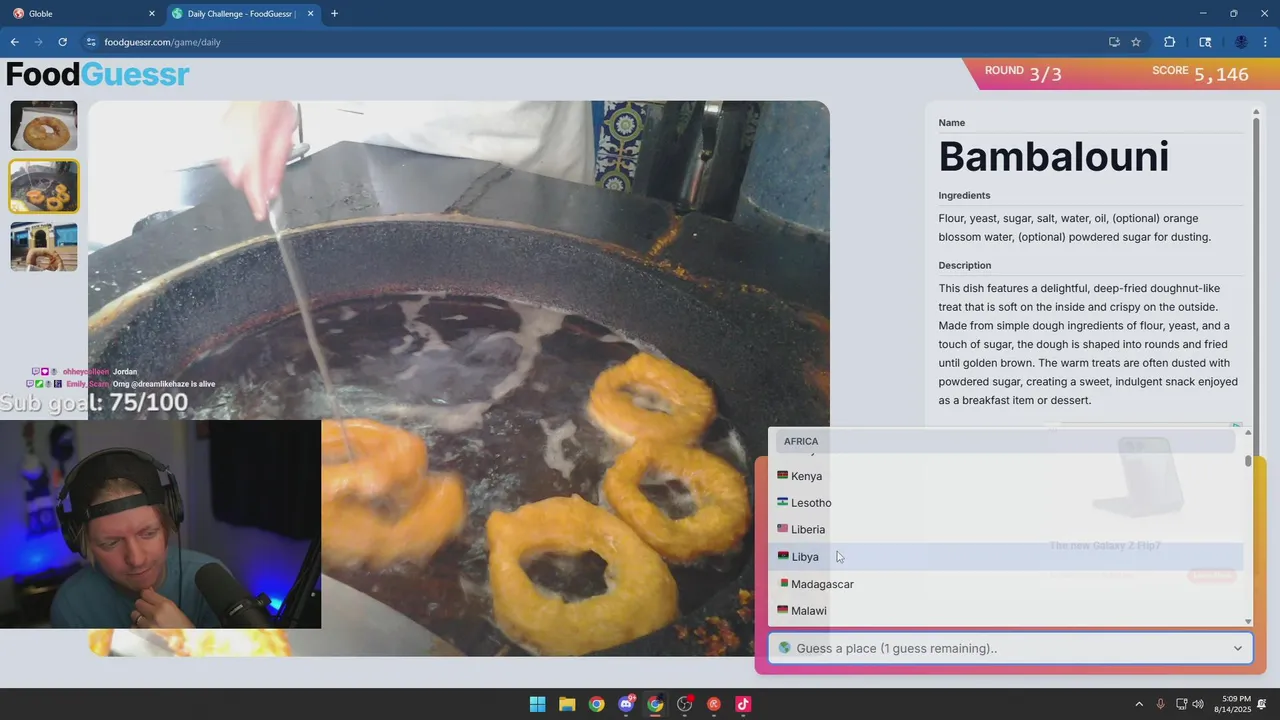View the second frying doughnuts thumbnail

pyautogui.click(x=44, y=187)
